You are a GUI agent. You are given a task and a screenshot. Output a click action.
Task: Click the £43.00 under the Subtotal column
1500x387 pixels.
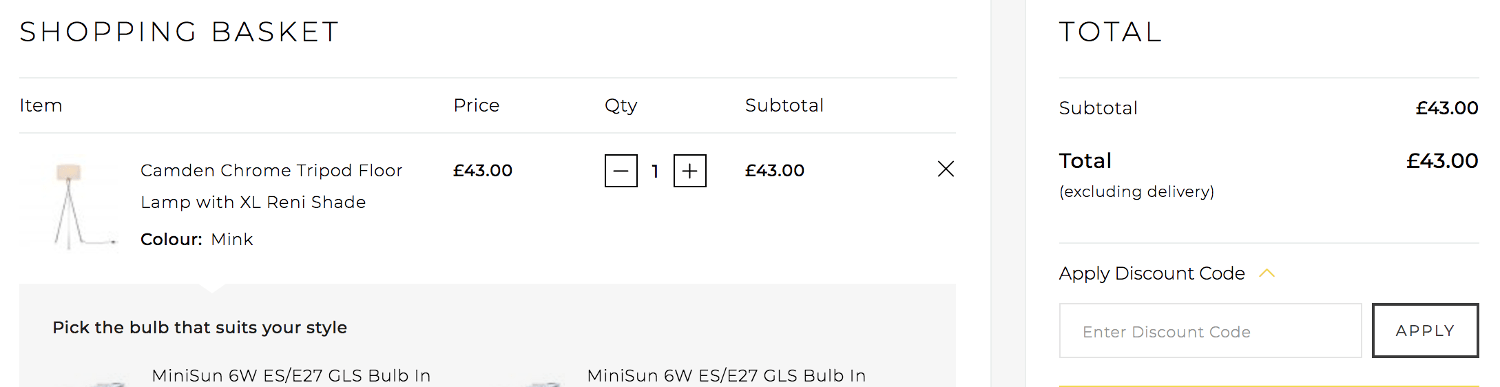click(775, 170)
